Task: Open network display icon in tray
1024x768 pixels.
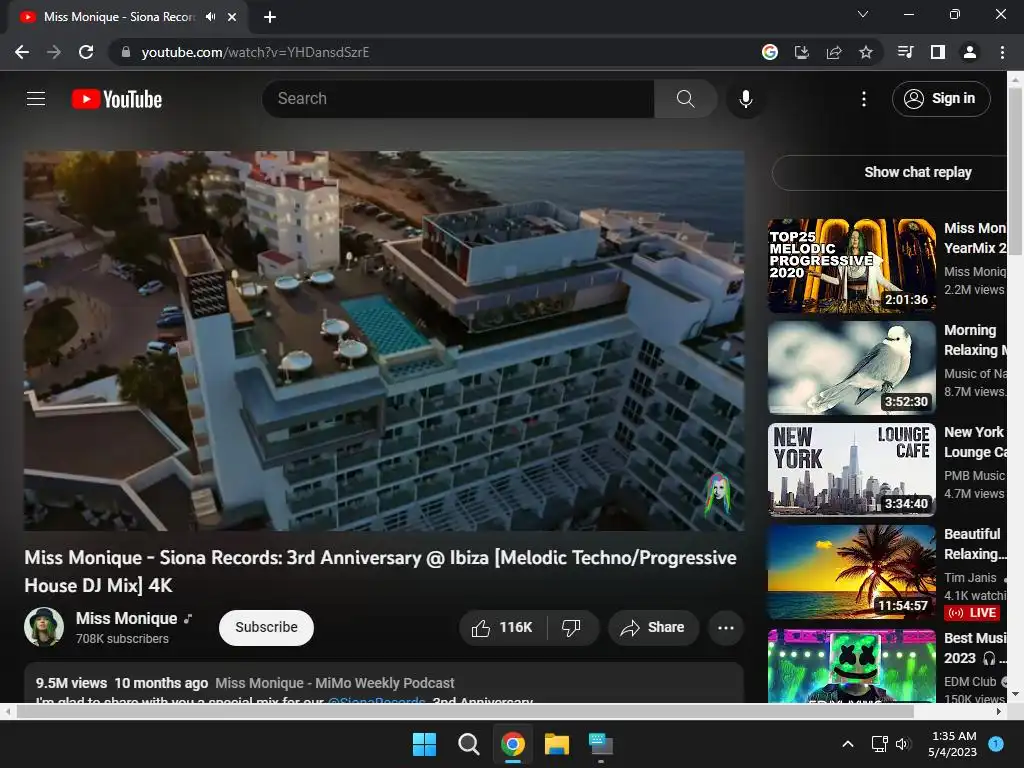Action: [x=880, y=744]
